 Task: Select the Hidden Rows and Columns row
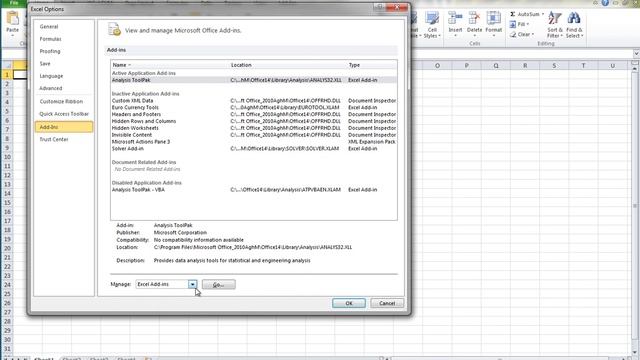coord(253,121)
